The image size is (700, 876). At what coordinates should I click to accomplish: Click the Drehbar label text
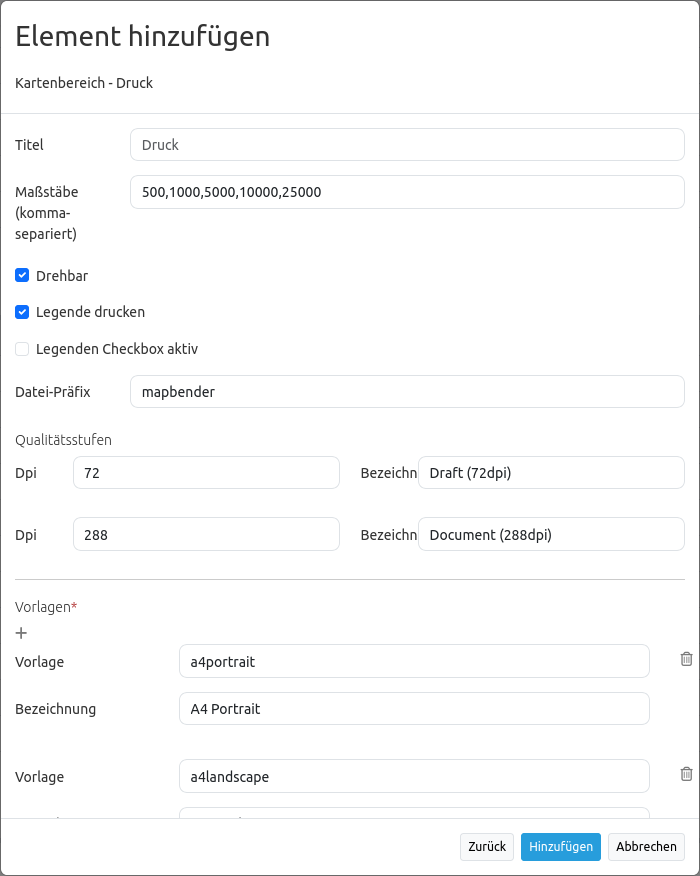tap(62, 275)
